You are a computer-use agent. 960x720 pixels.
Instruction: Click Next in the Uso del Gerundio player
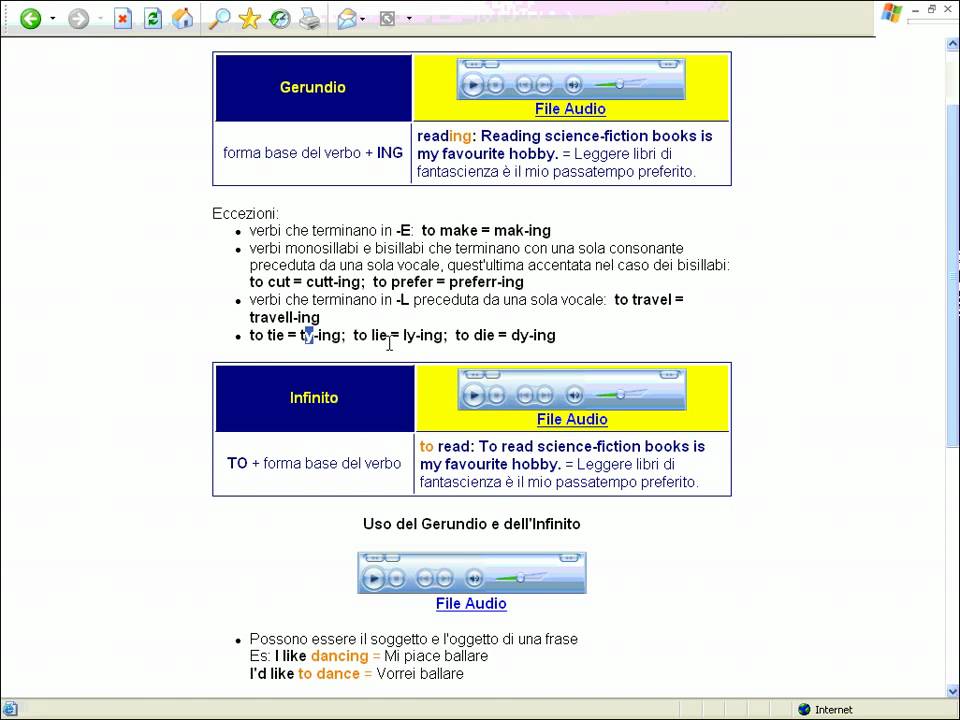tap(444, 579)
